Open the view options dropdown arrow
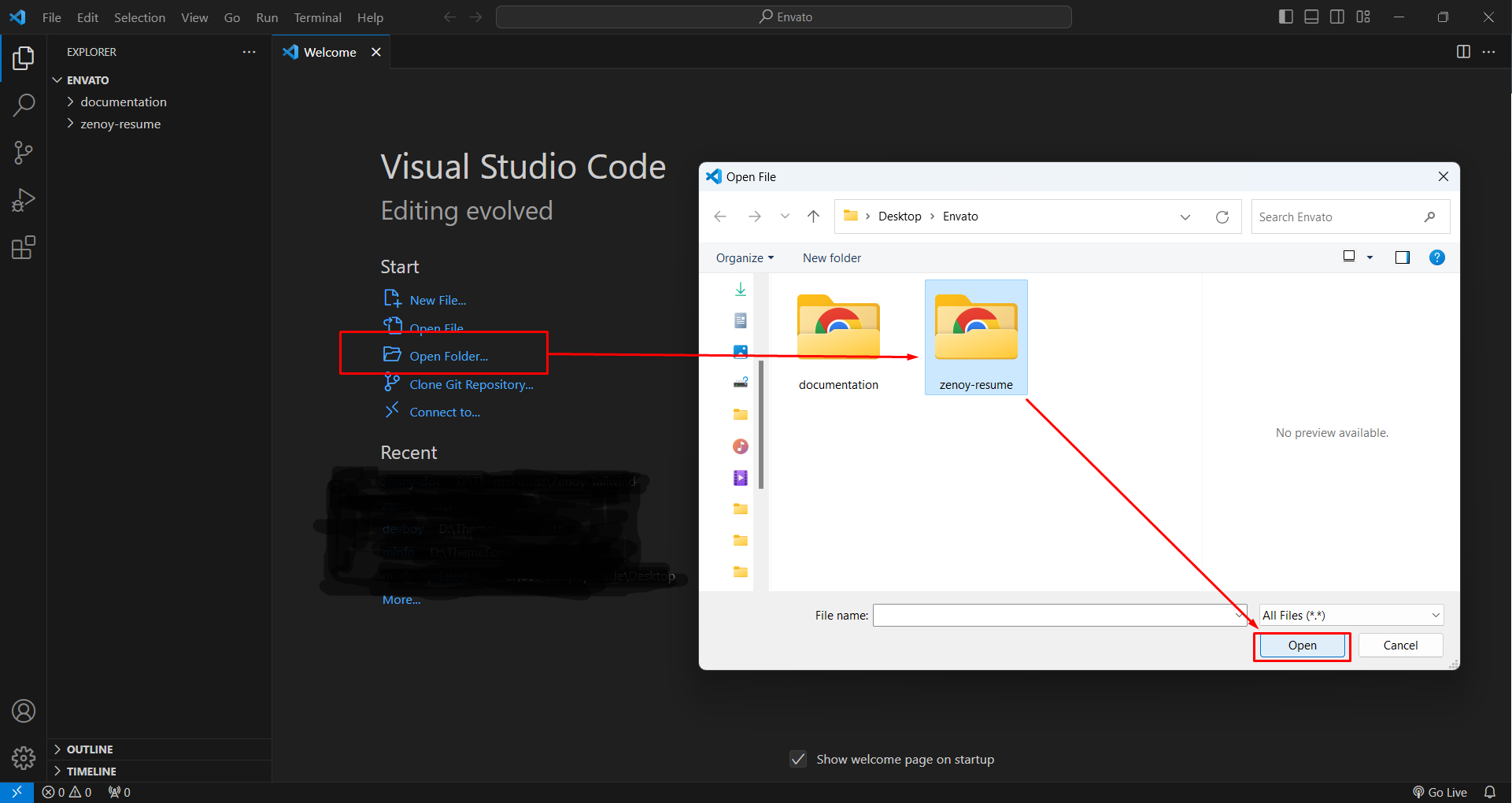 click(1370, 257)
